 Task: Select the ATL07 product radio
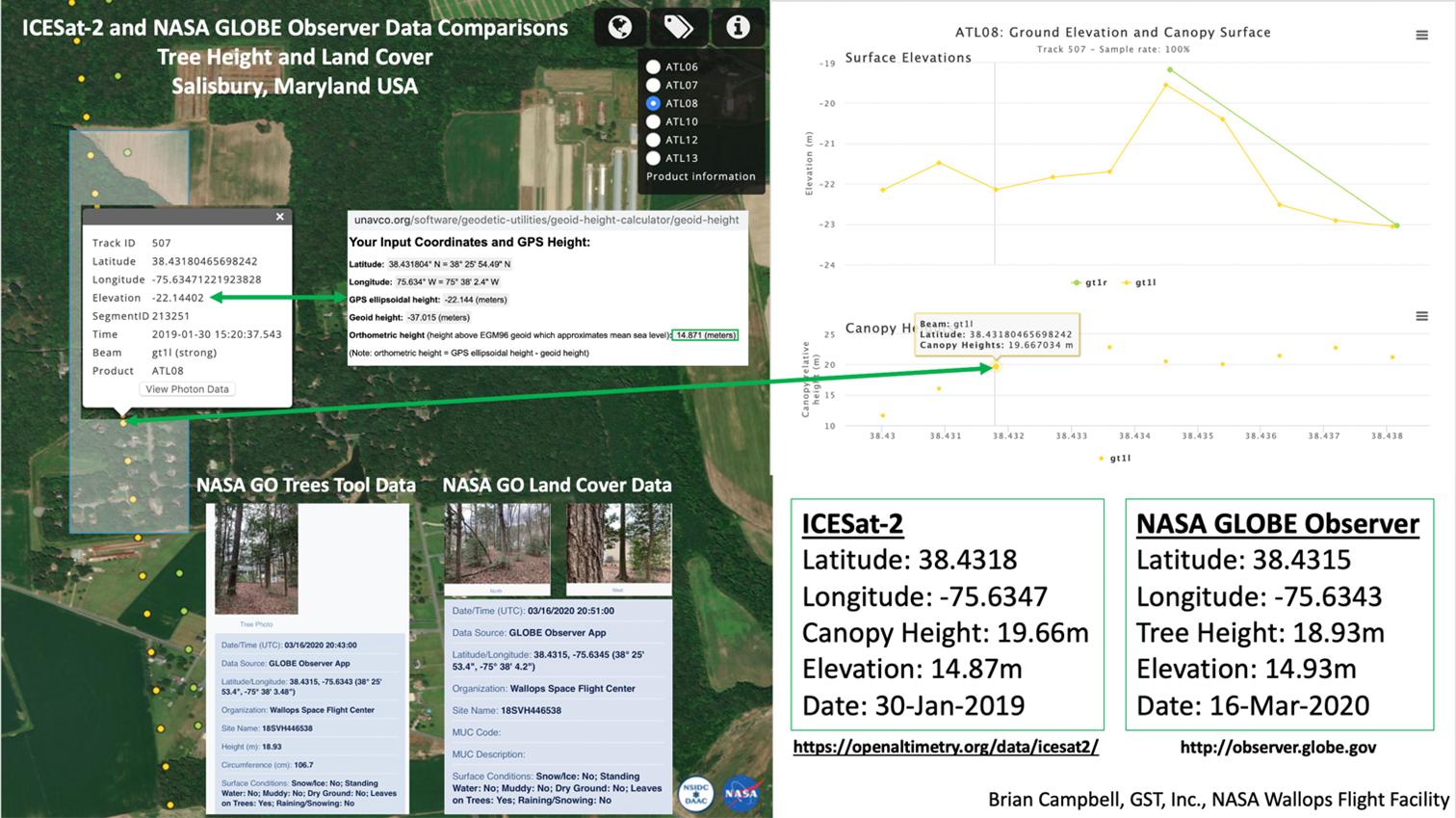pyautogui.click(x=653, y=85)
